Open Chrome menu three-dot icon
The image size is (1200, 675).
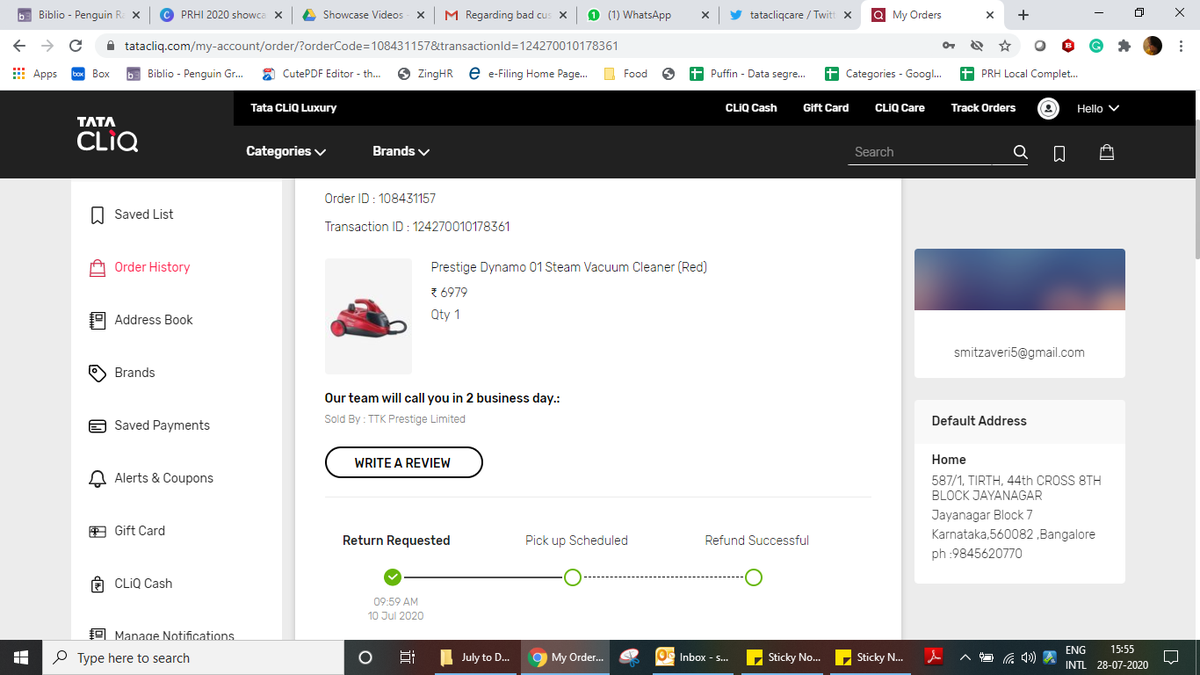[x=1181, y=46]
